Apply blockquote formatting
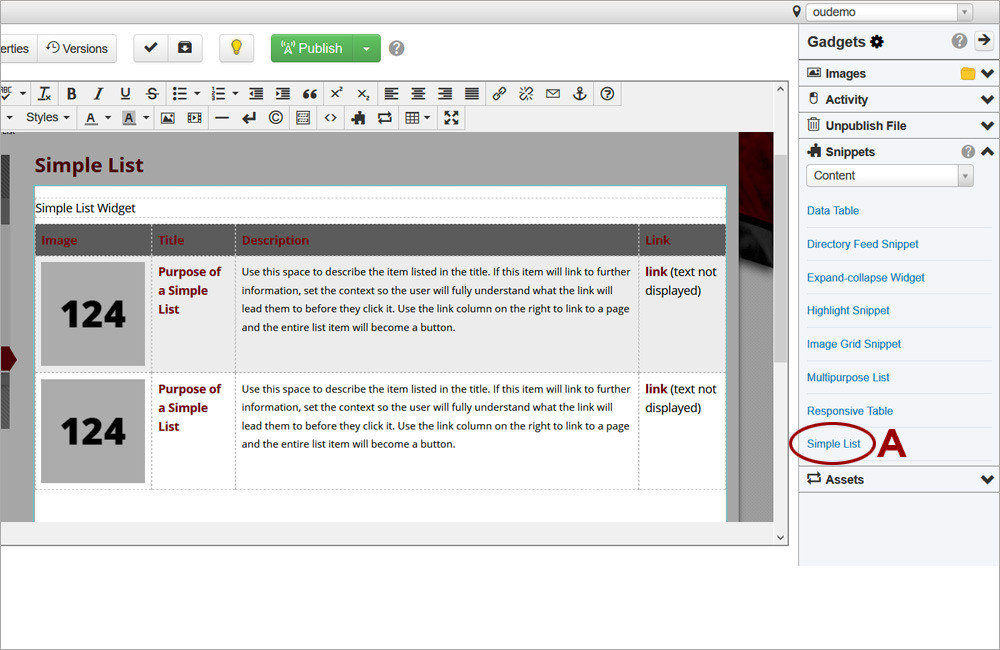 [x=310, y=94]
